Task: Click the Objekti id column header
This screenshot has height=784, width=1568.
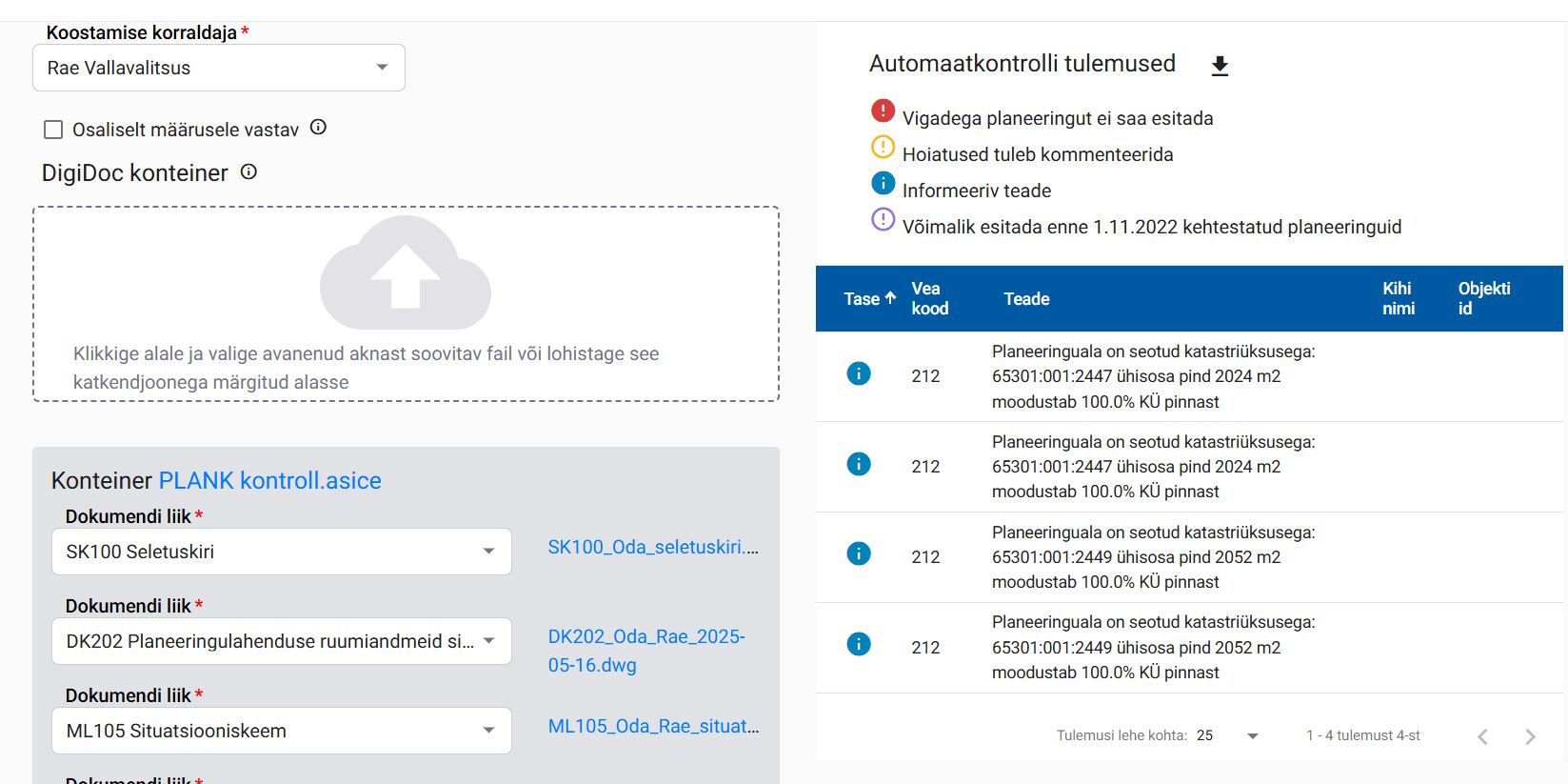Action: [x=1484, y=298]
